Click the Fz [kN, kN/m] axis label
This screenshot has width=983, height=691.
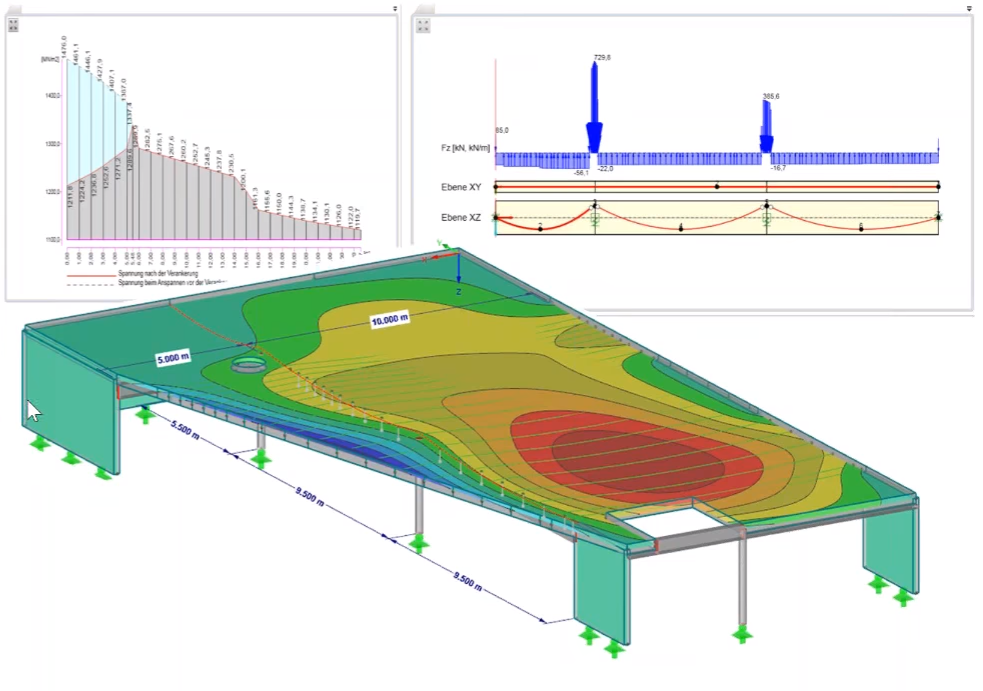click(465, 149)
